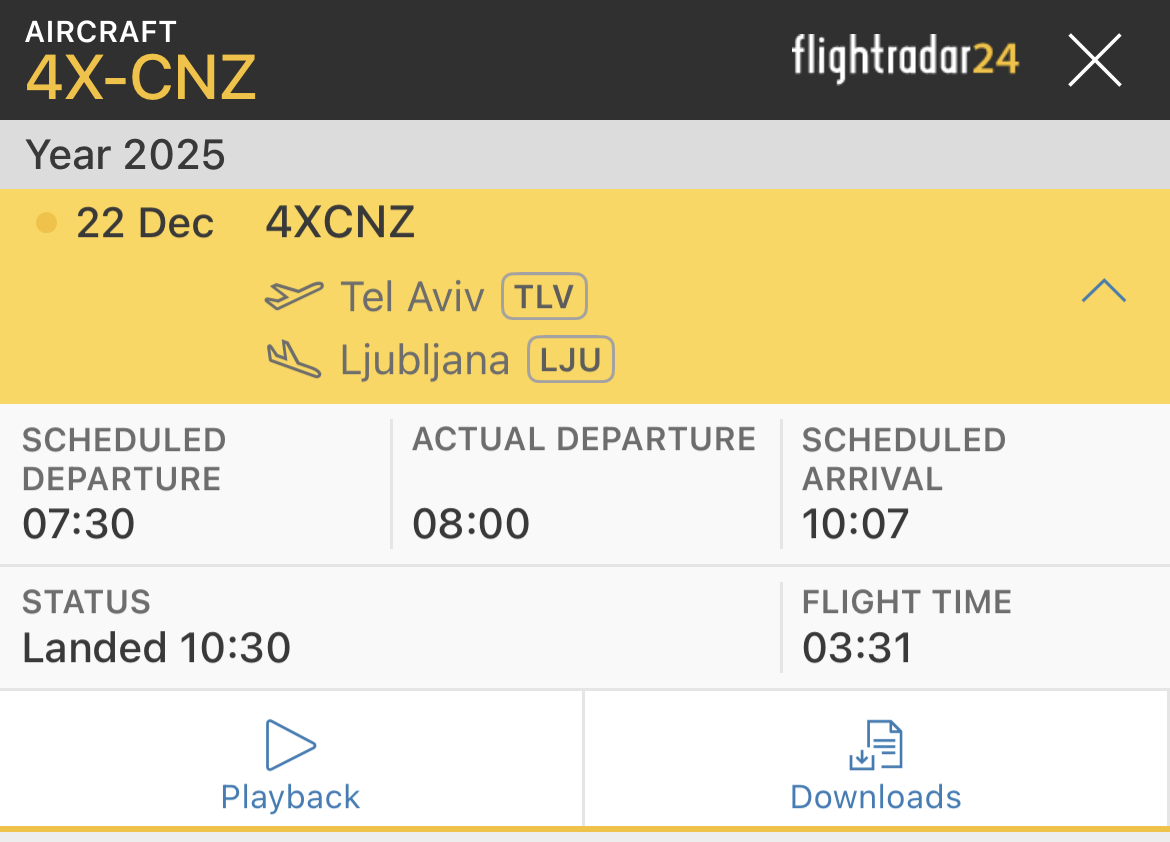Click the arrival airplane icon beside Ljubljana
Screen dimensions: 1170x842
pyautogui.click(x=293, y=357)
